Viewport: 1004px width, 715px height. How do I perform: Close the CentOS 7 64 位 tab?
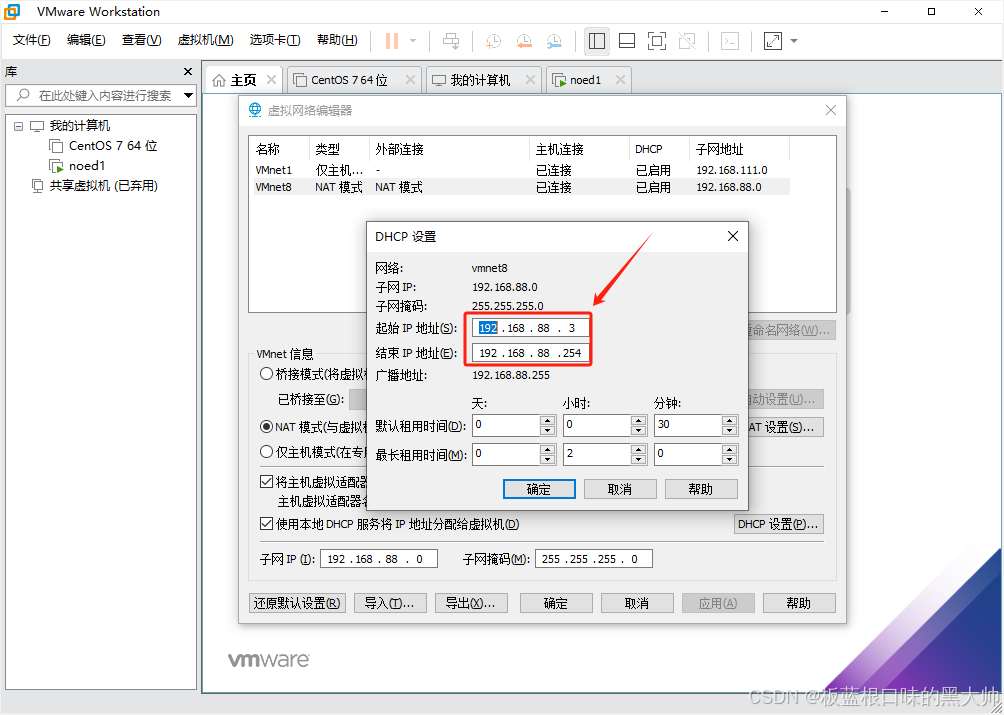coord(410,79)
